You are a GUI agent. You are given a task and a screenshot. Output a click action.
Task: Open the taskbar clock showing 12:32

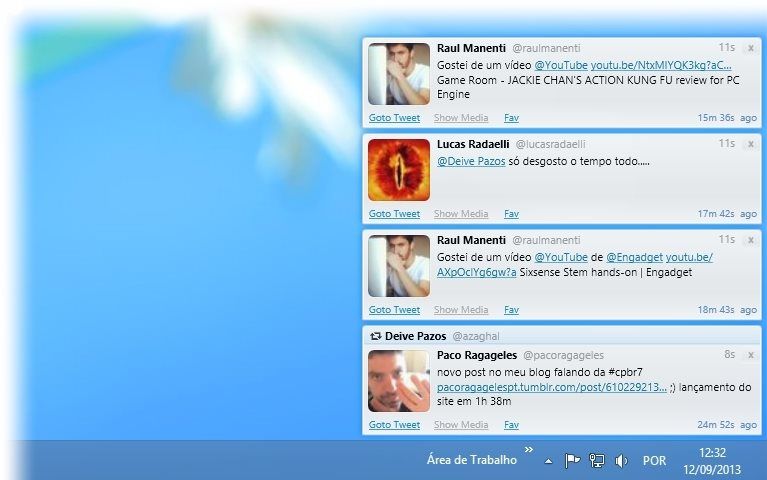point(712,461)
